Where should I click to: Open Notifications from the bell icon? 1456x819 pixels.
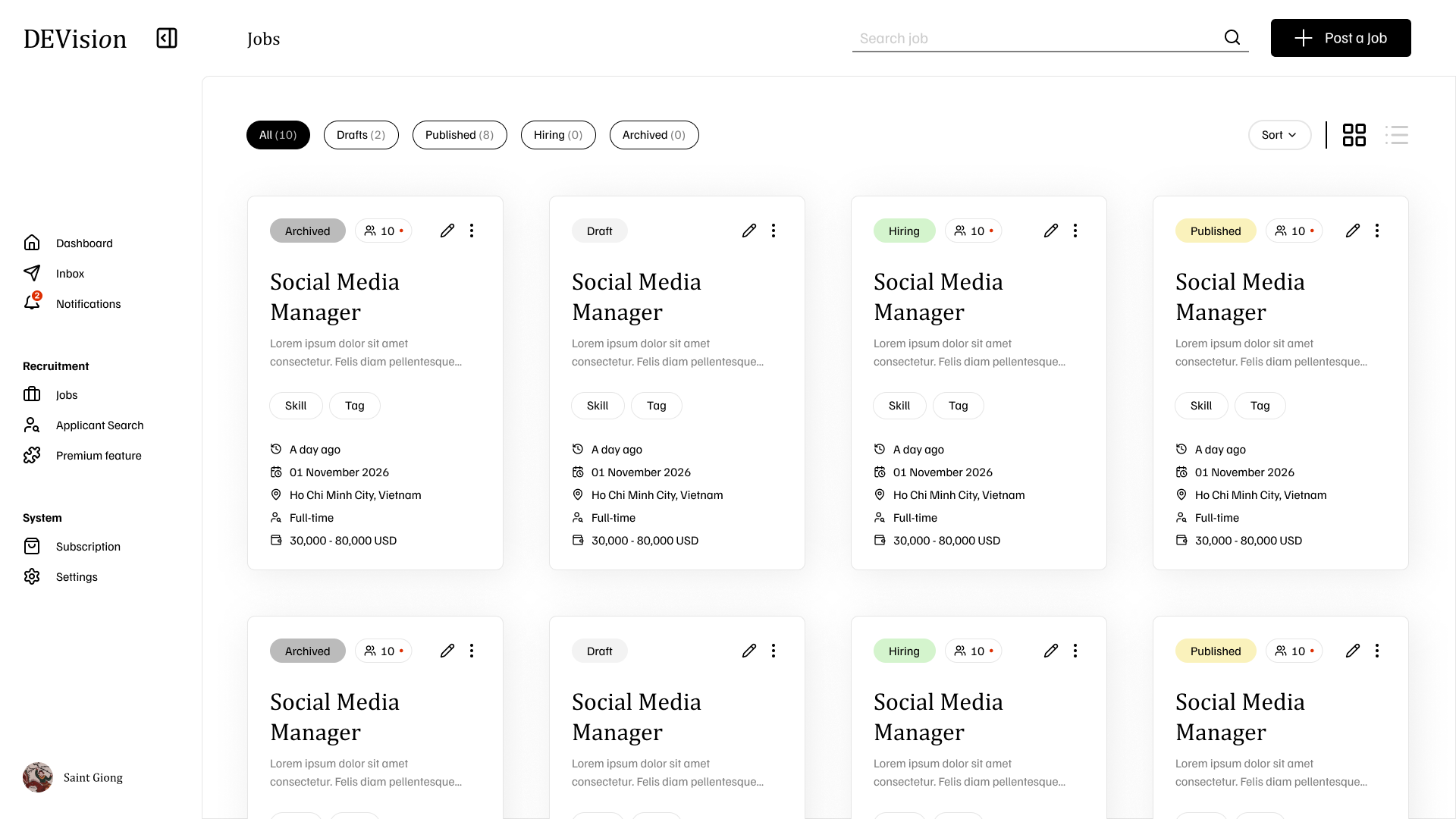(x=32, y=302)
